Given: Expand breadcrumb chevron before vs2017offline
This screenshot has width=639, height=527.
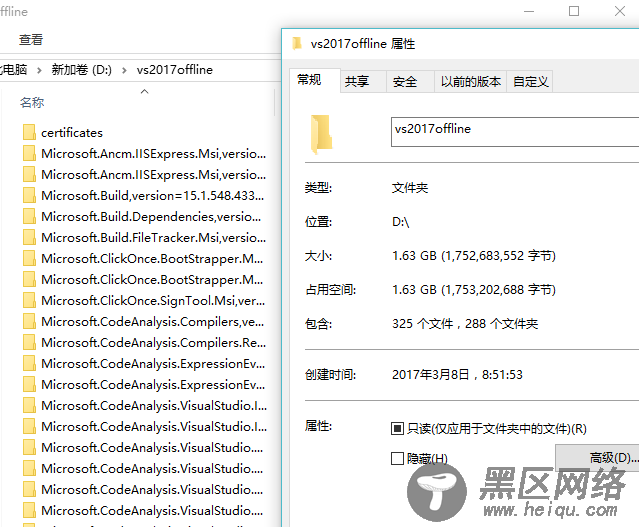Looking at the screenshot, I should coord(124,70).
